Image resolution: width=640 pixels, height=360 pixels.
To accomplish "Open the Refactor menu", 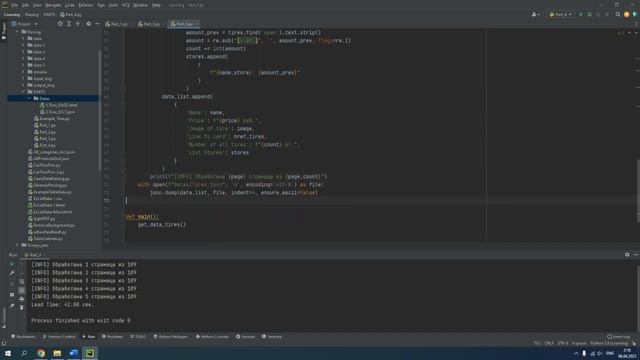I will point(86,5).
